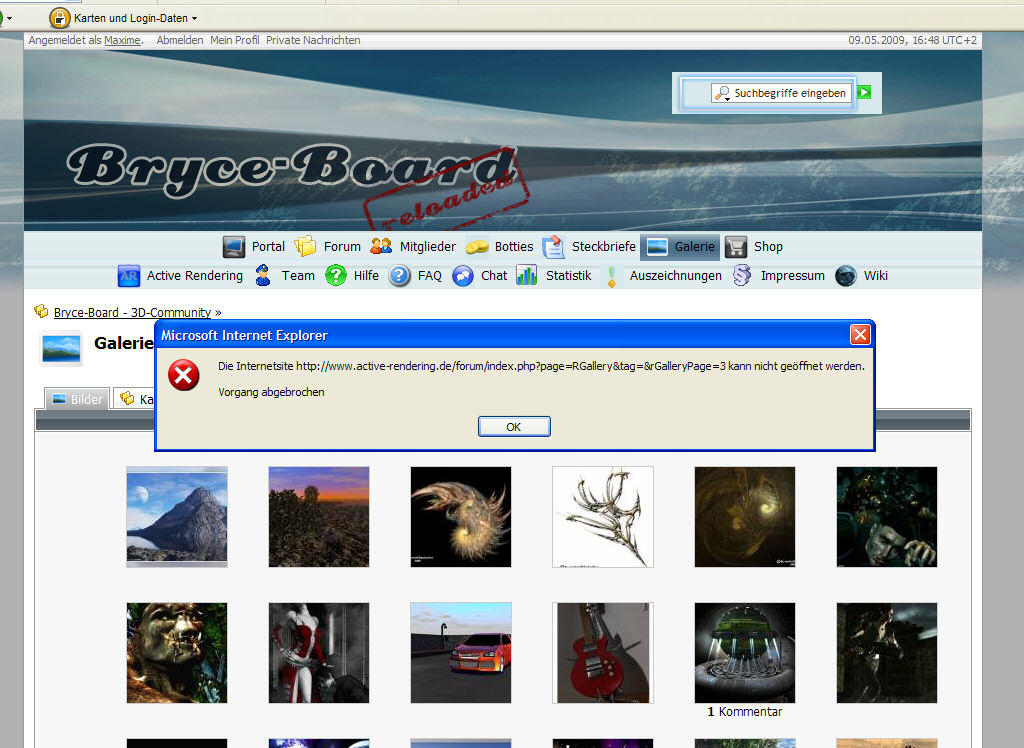1024x748 pixels.
Task: Click the large Galerie heading icon
Action: pyautogui.click(x=61, y=348)
